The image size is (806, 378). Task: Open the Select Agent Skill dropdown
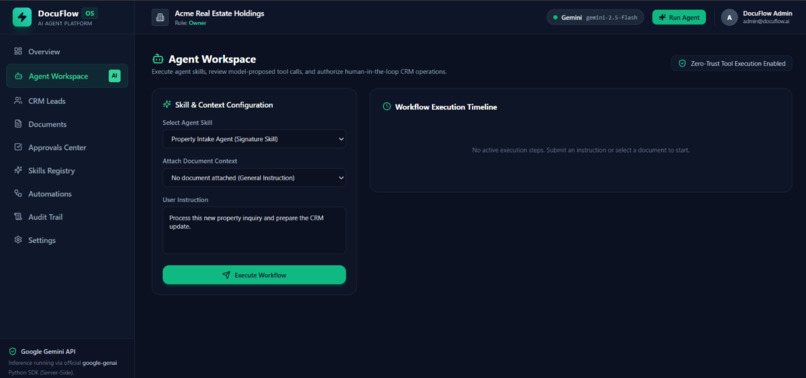(x=254, y=139)
